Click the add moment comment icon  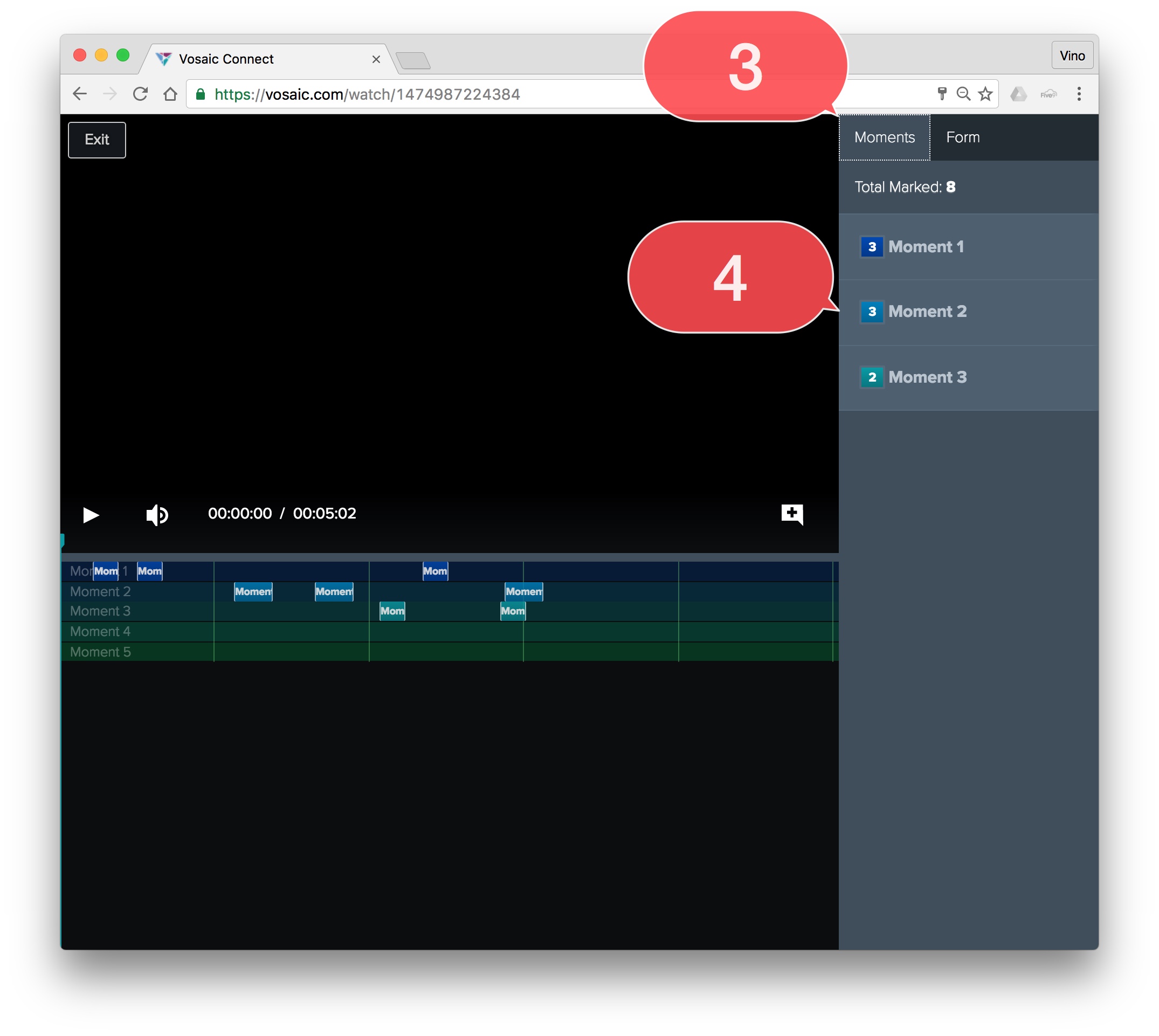pyautogui.click(x=791, y=514)
